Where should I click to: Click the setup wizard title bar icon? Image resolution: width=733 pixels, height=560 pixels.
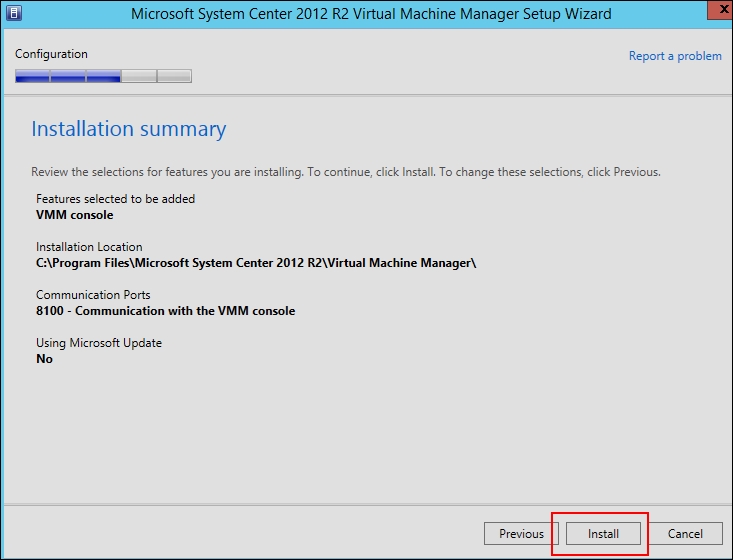pyautogui.click(x=14, y=13)
